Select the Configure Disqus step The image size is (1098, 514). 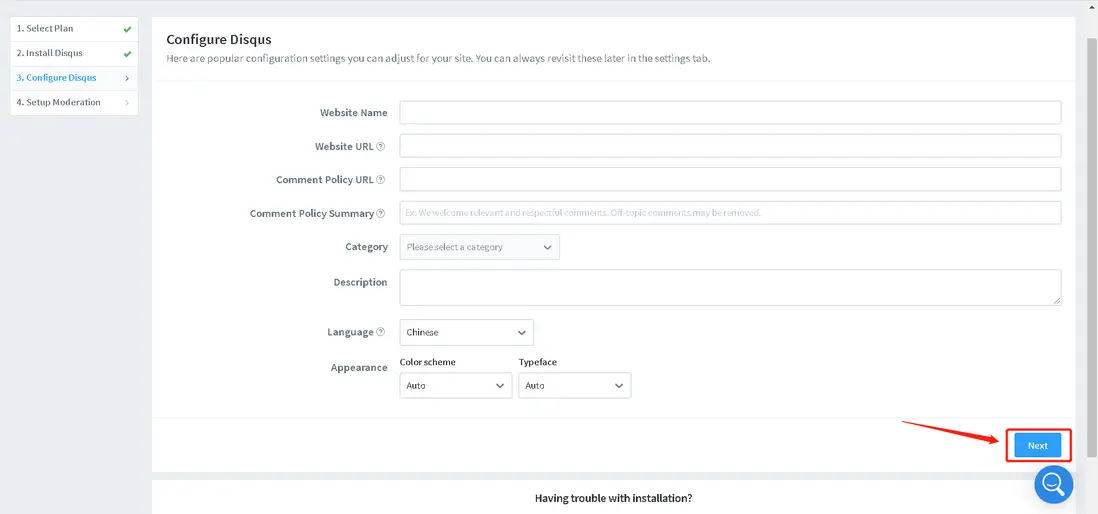[57, 78]
